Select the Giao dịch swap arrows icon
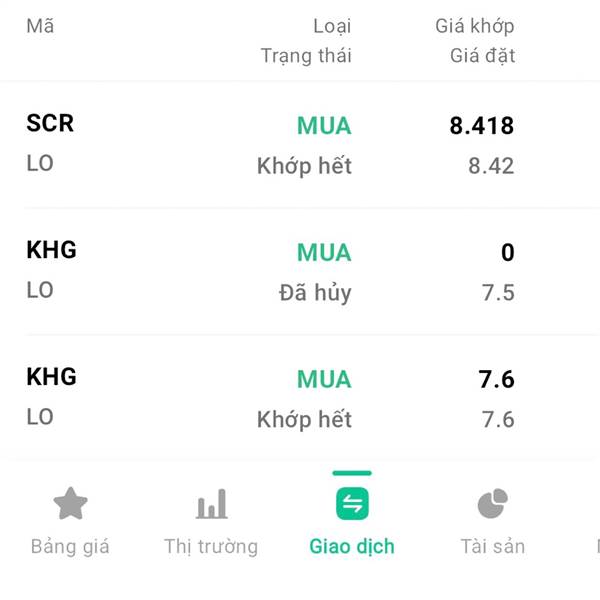 tap(352, 504)
